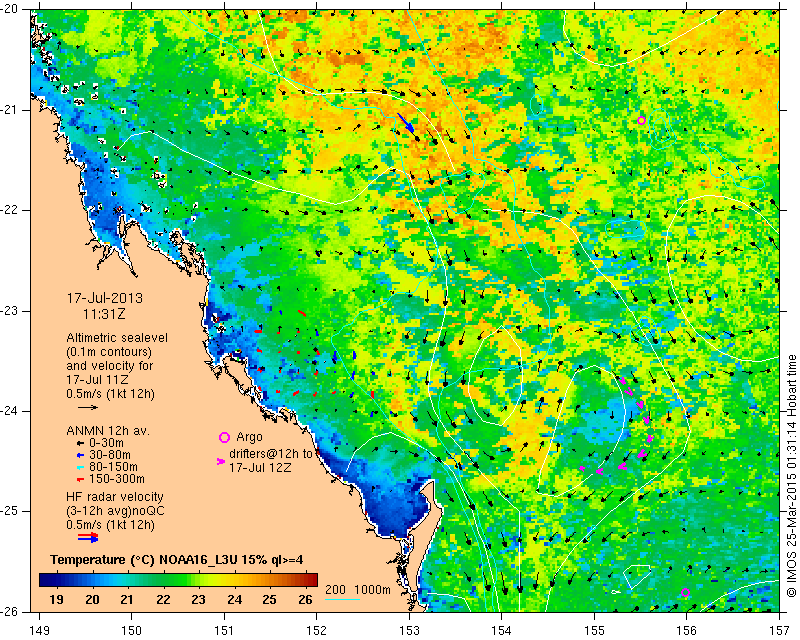Screen dimensions: 800x640
Task: Click the latitude axis label -23
Action: pyautogui.click(x=10, y=311)
